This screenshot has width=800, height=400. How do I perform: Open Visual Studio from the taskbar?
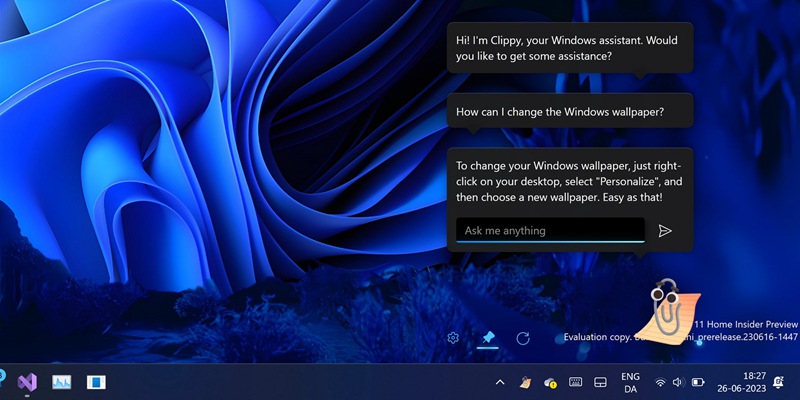(27, 382)
